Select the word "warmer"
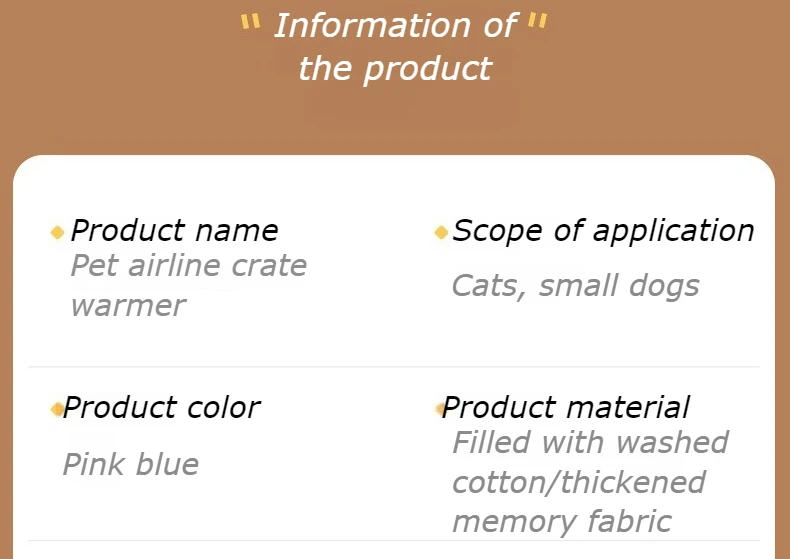Image resolution: width=790 pixels, height=559 pixels. point(128,305)
